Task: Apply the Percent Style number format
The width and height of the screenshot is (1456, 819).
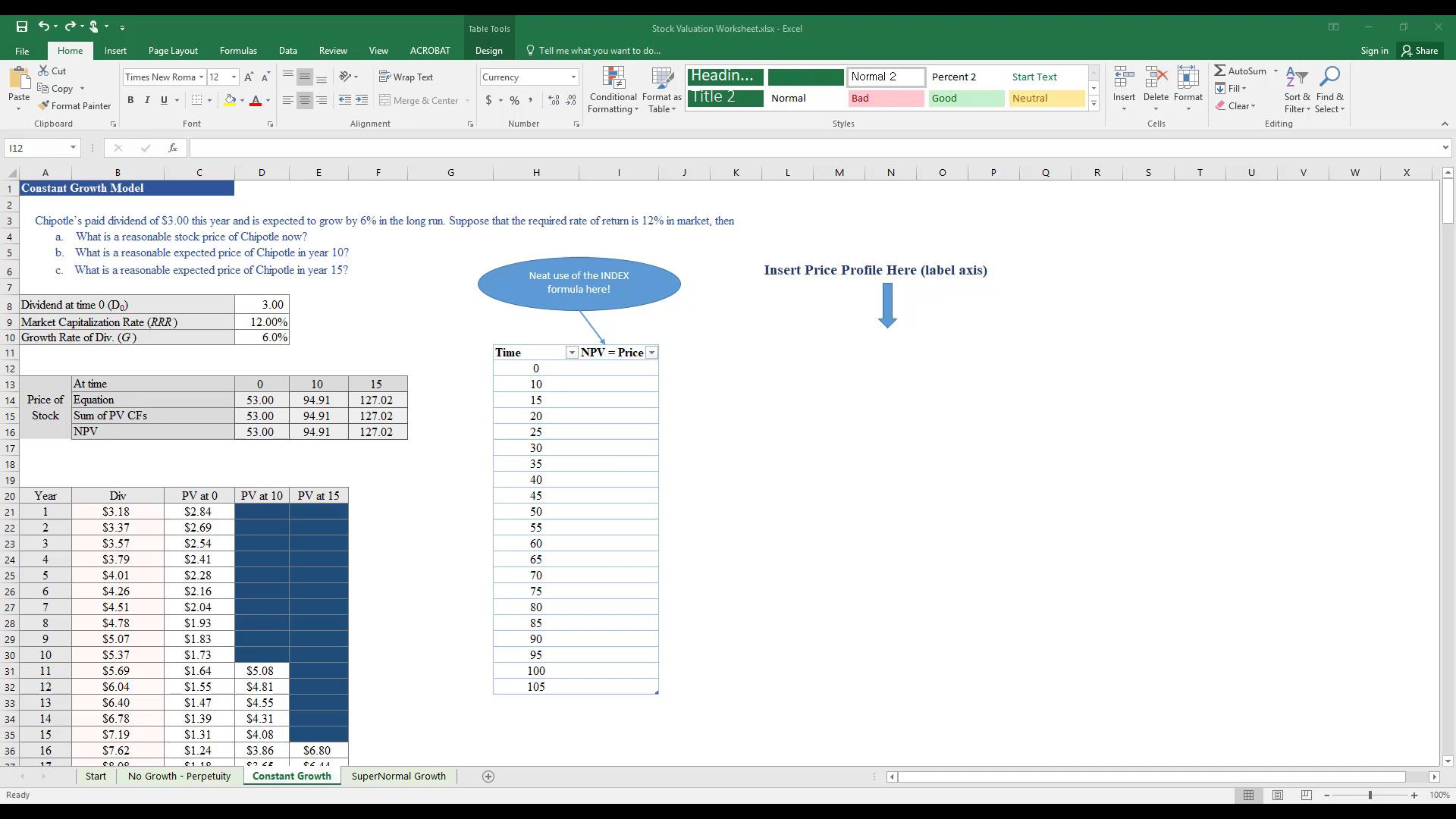Action: pyautogui.click(x=513, y=100)
